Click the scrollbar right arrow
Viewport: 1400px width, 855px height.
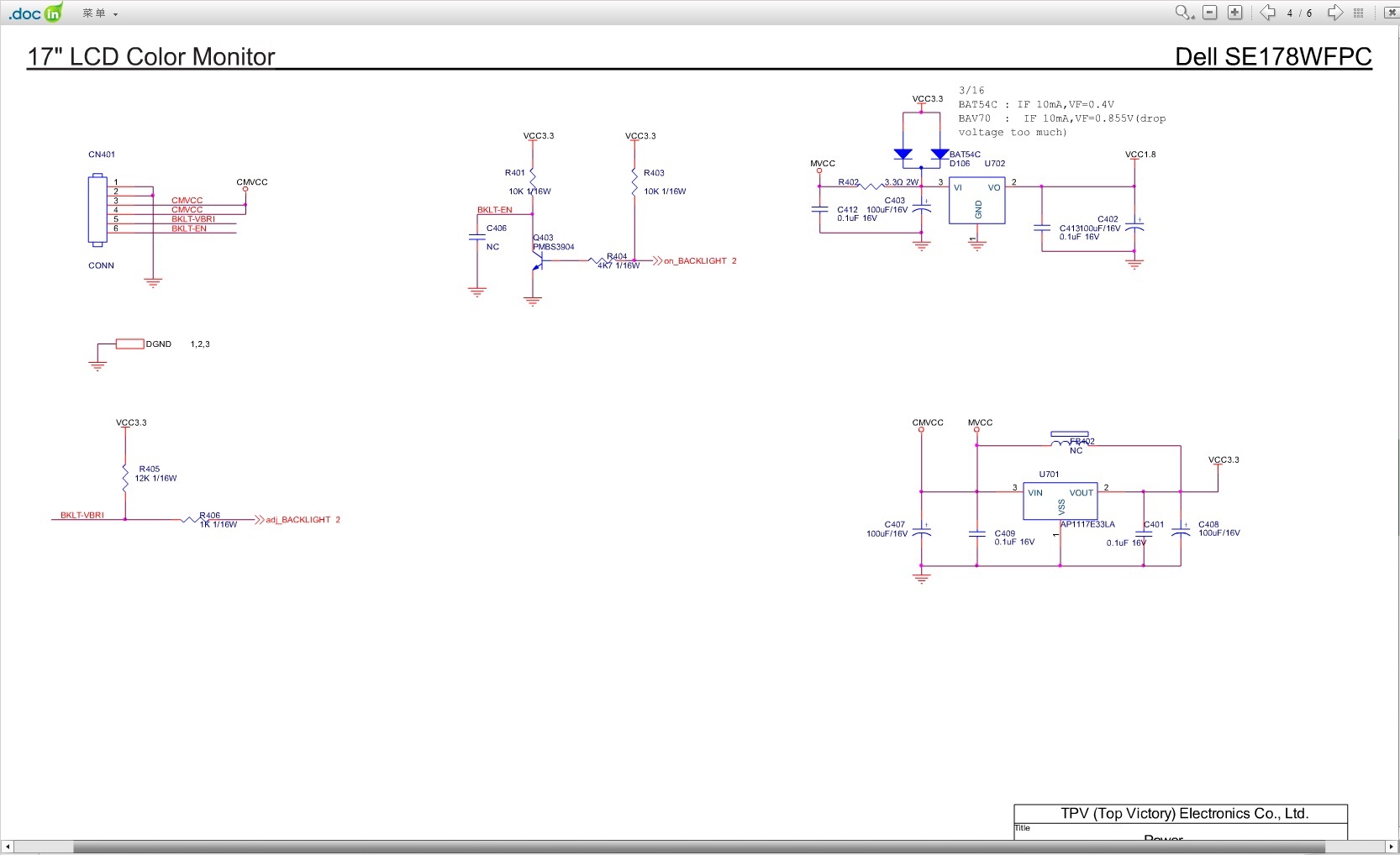coord(1392,847)
